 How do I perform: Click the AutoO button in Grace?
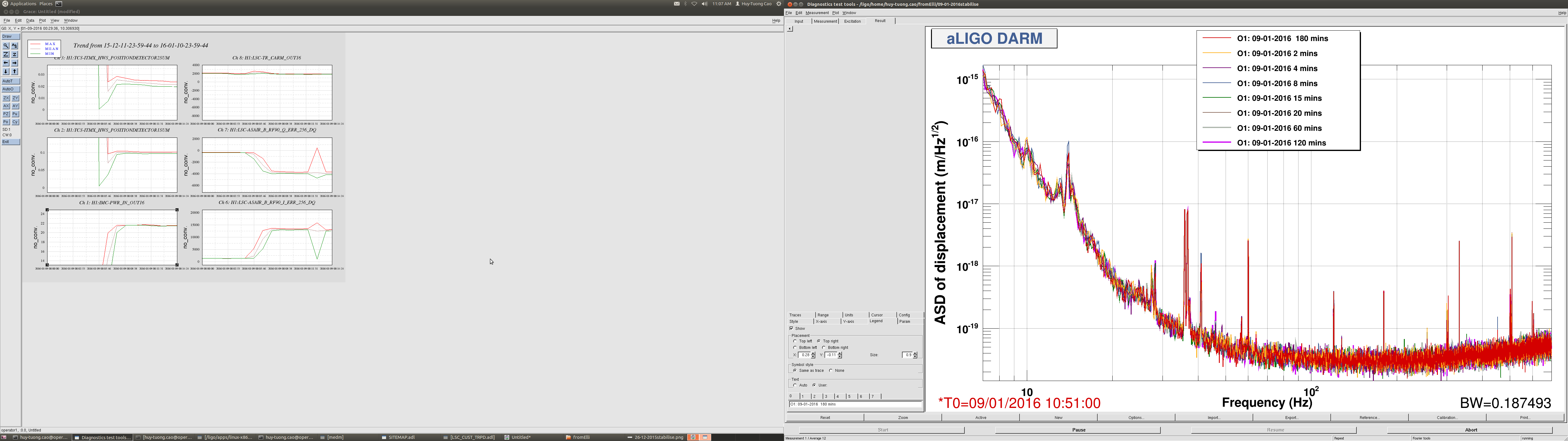click(x=10, y=89)
